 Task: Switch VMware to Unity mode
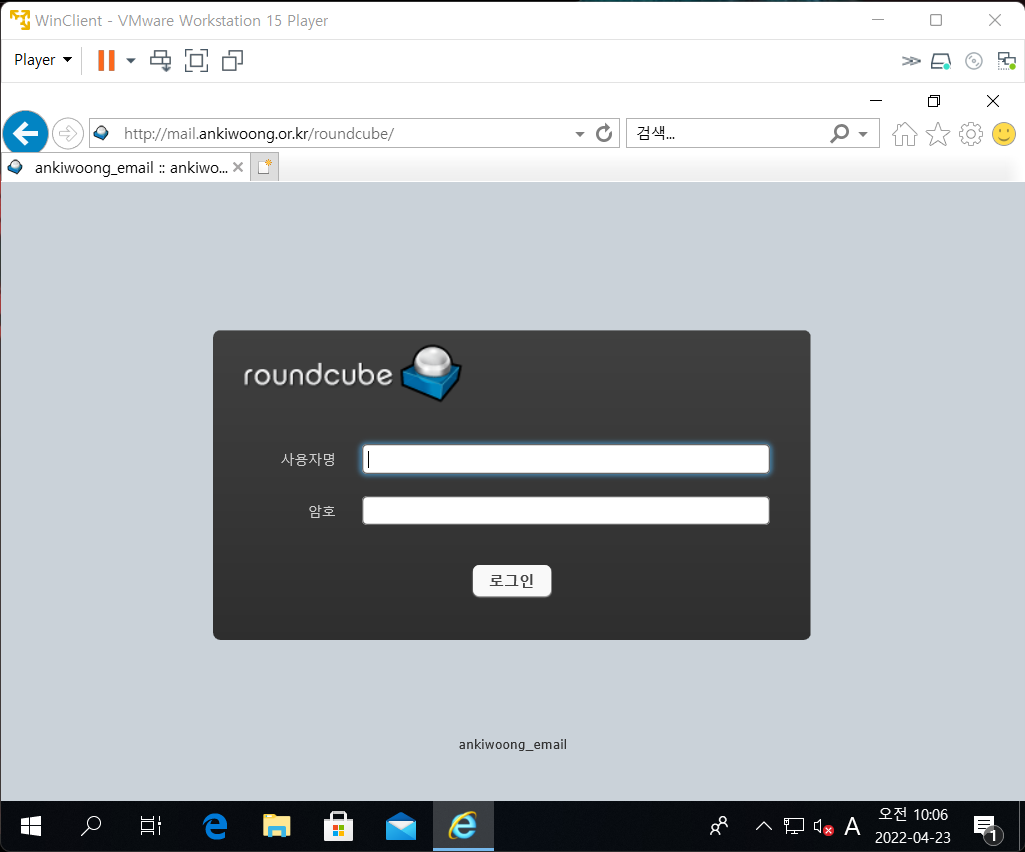(x=232, y=61)
